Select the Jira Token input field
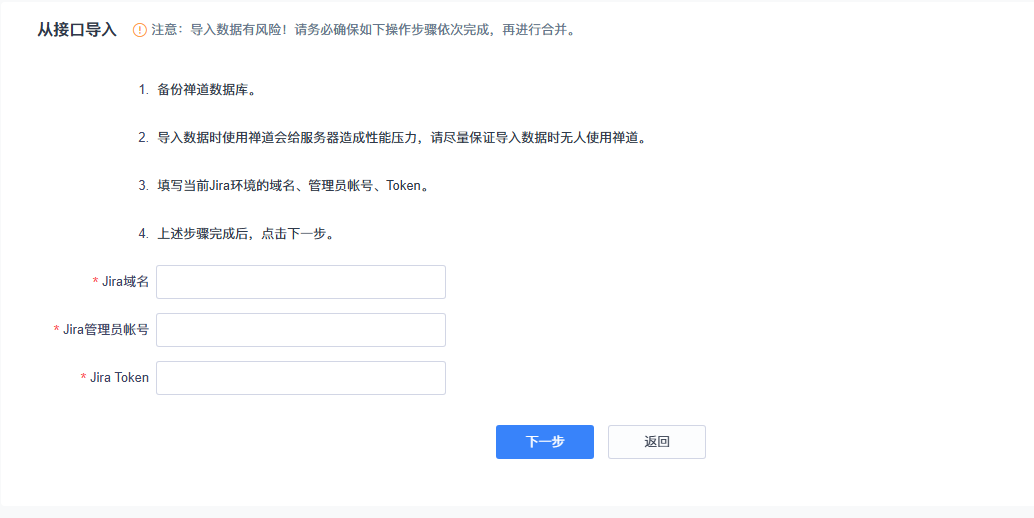Viewport: 1034px width, 518px height. (x=300, y=378)
